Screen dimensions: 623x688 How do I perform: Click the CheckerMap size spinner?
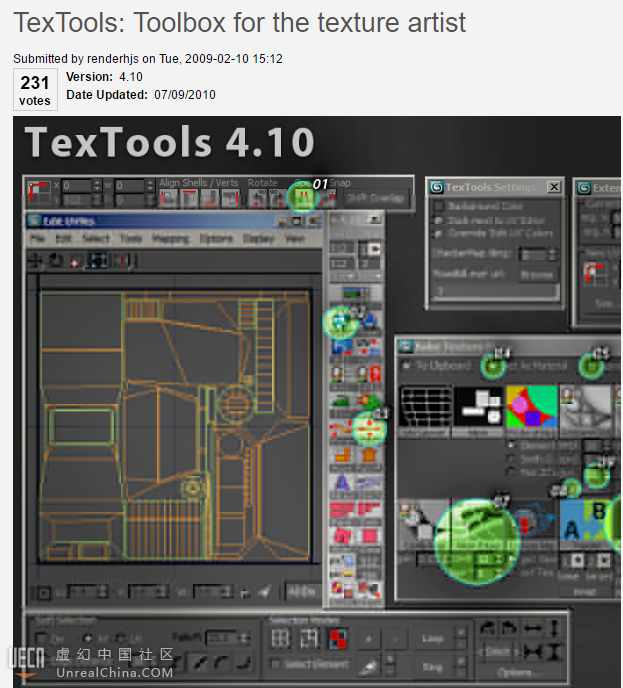coord(553,254)
